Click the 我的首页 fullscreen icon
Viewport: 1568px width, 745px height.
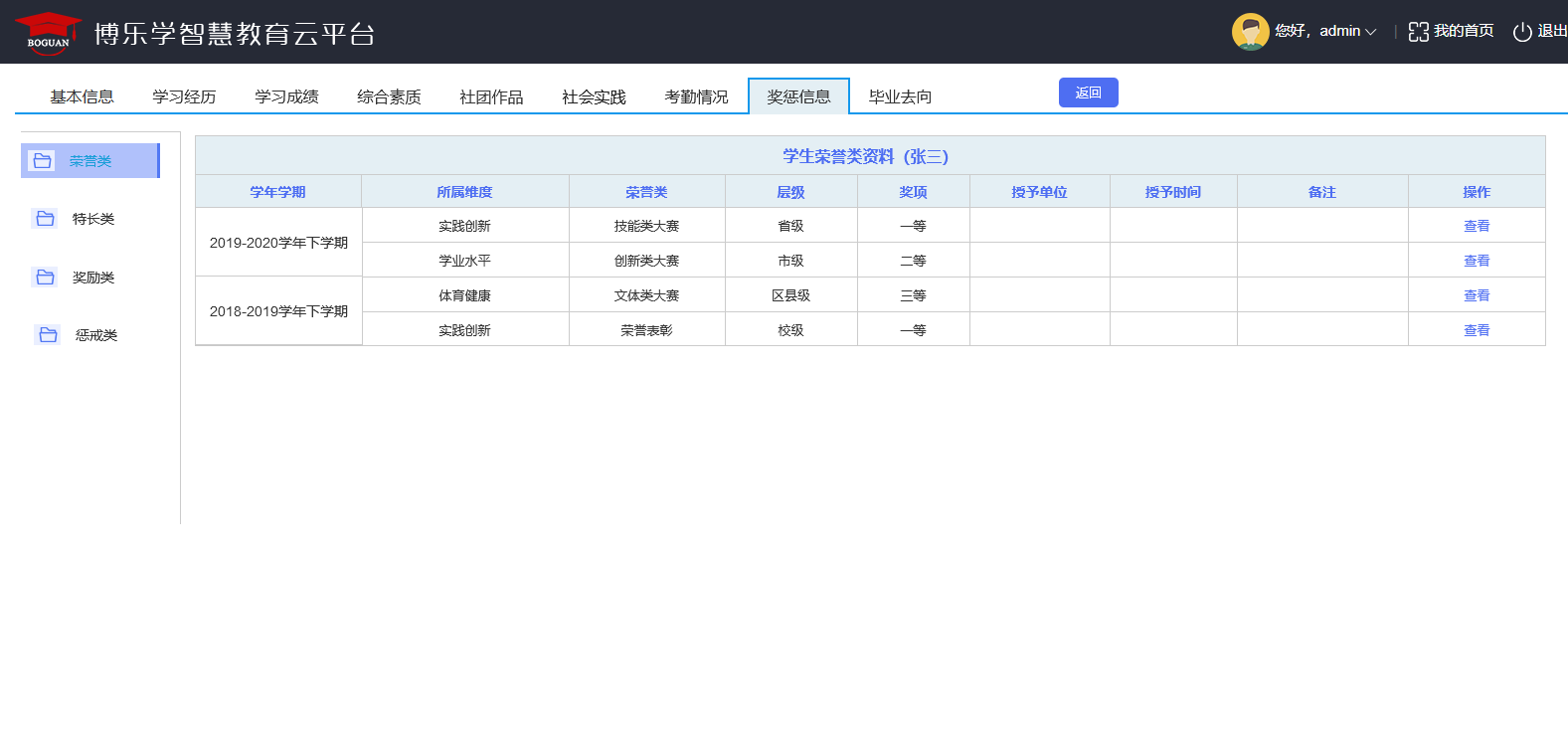click(1419, 32)
